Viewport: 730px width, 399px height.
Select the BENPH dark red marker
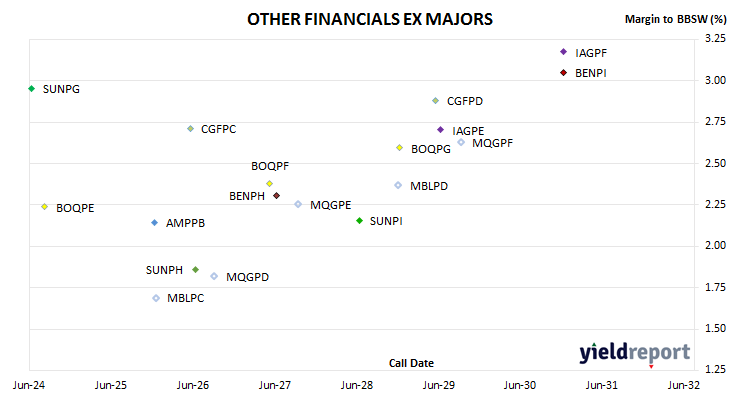[277, 196]
